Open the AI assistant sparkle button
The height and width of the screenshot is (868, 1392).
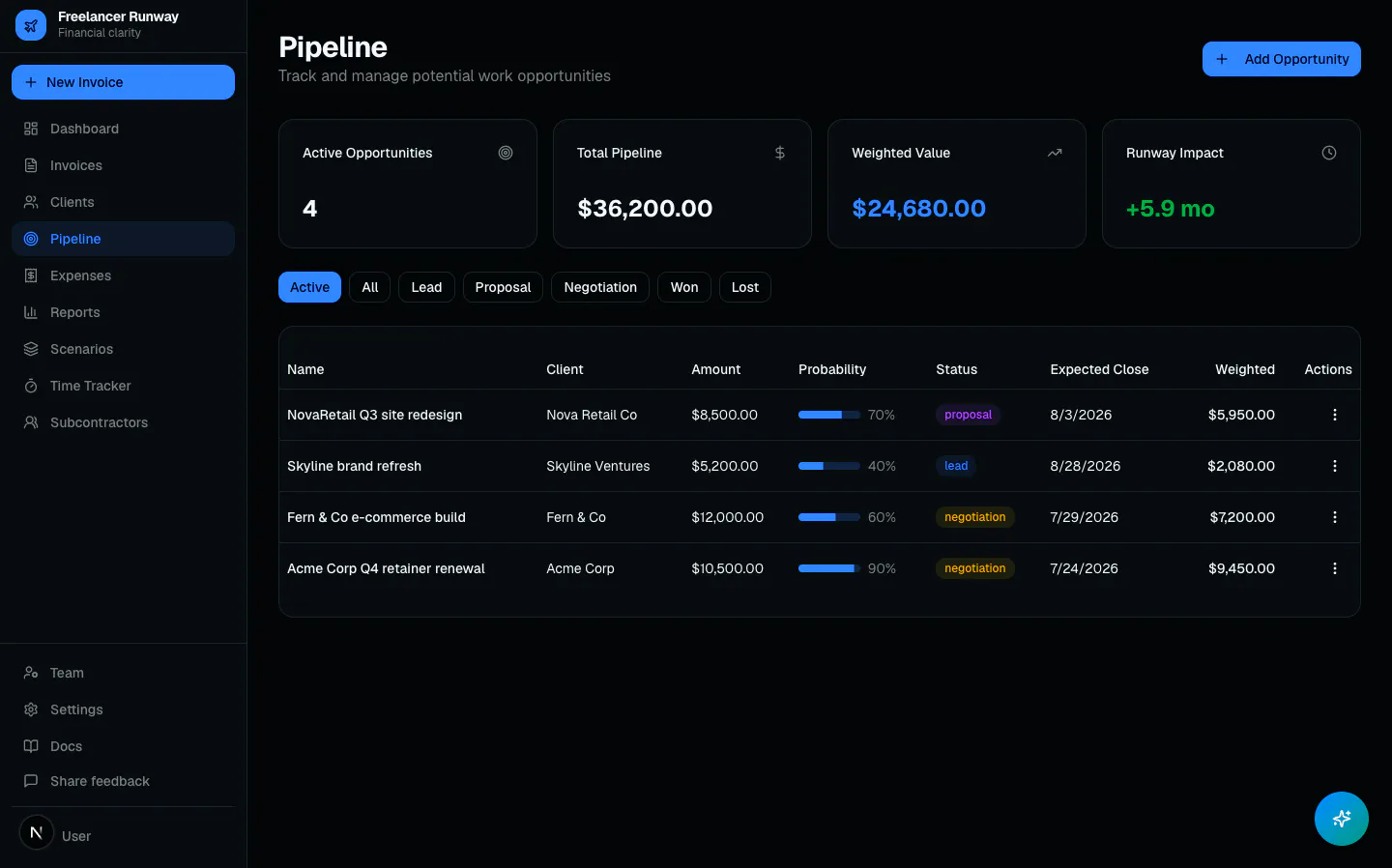click(x=1342, y=819)
